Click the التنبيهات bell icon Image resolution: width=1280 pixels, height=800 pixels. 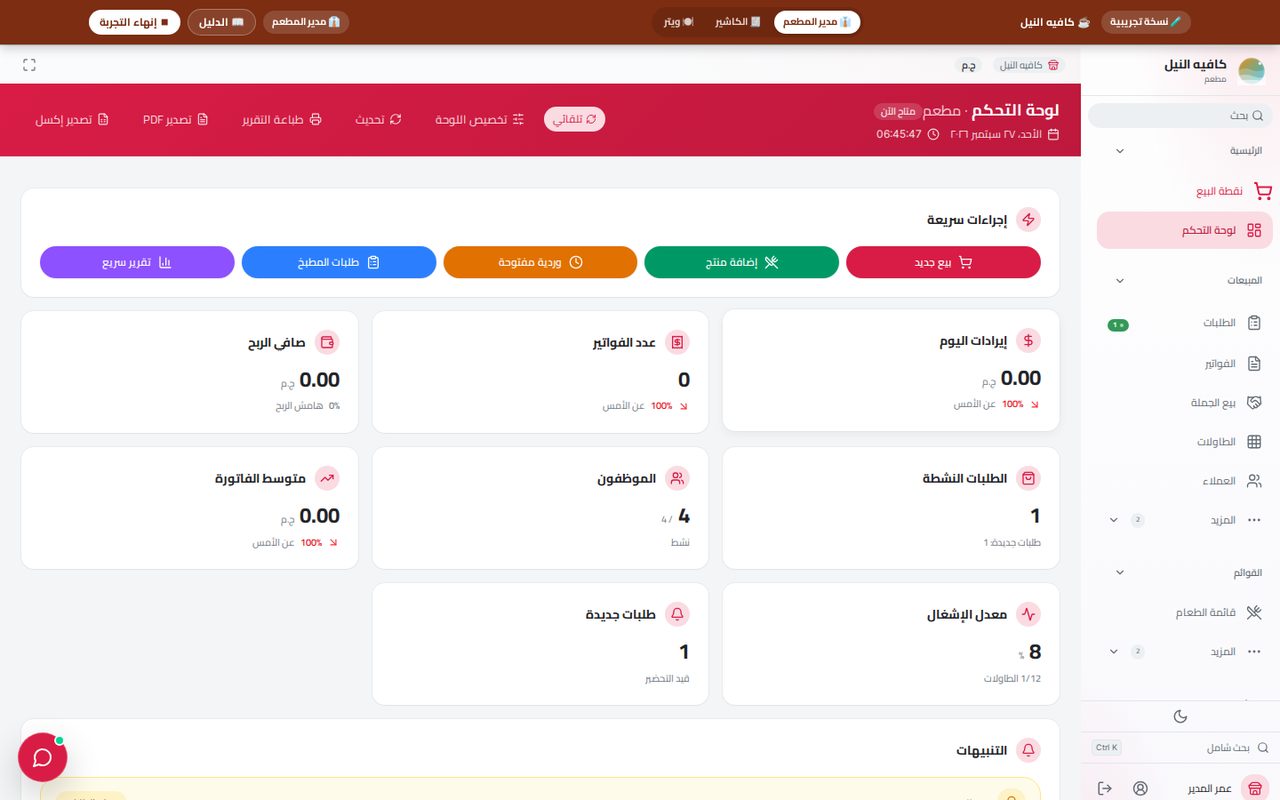tap(1028, 750)
